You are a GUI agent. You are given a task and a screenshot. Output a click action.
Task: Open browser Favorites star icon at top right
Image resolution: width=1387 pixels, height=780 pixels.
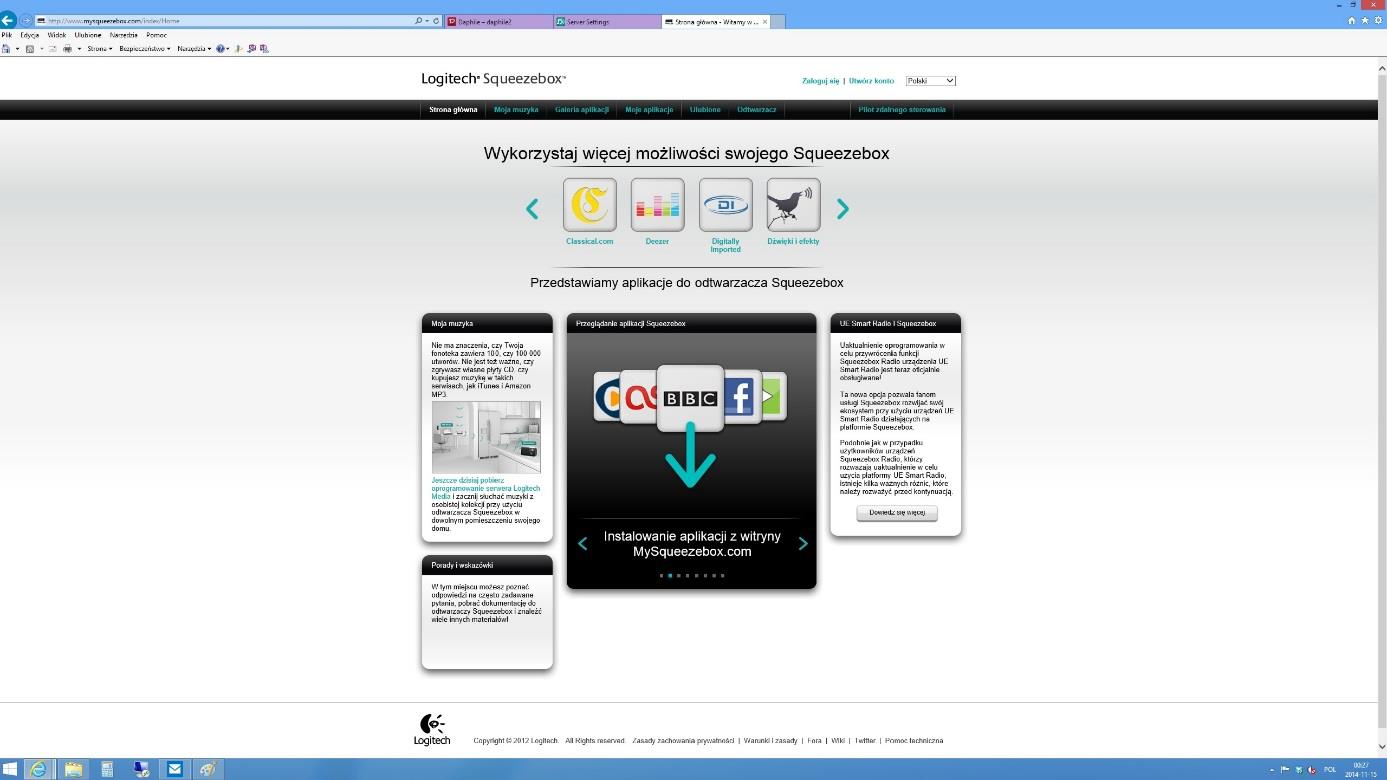coord(1365,20)
